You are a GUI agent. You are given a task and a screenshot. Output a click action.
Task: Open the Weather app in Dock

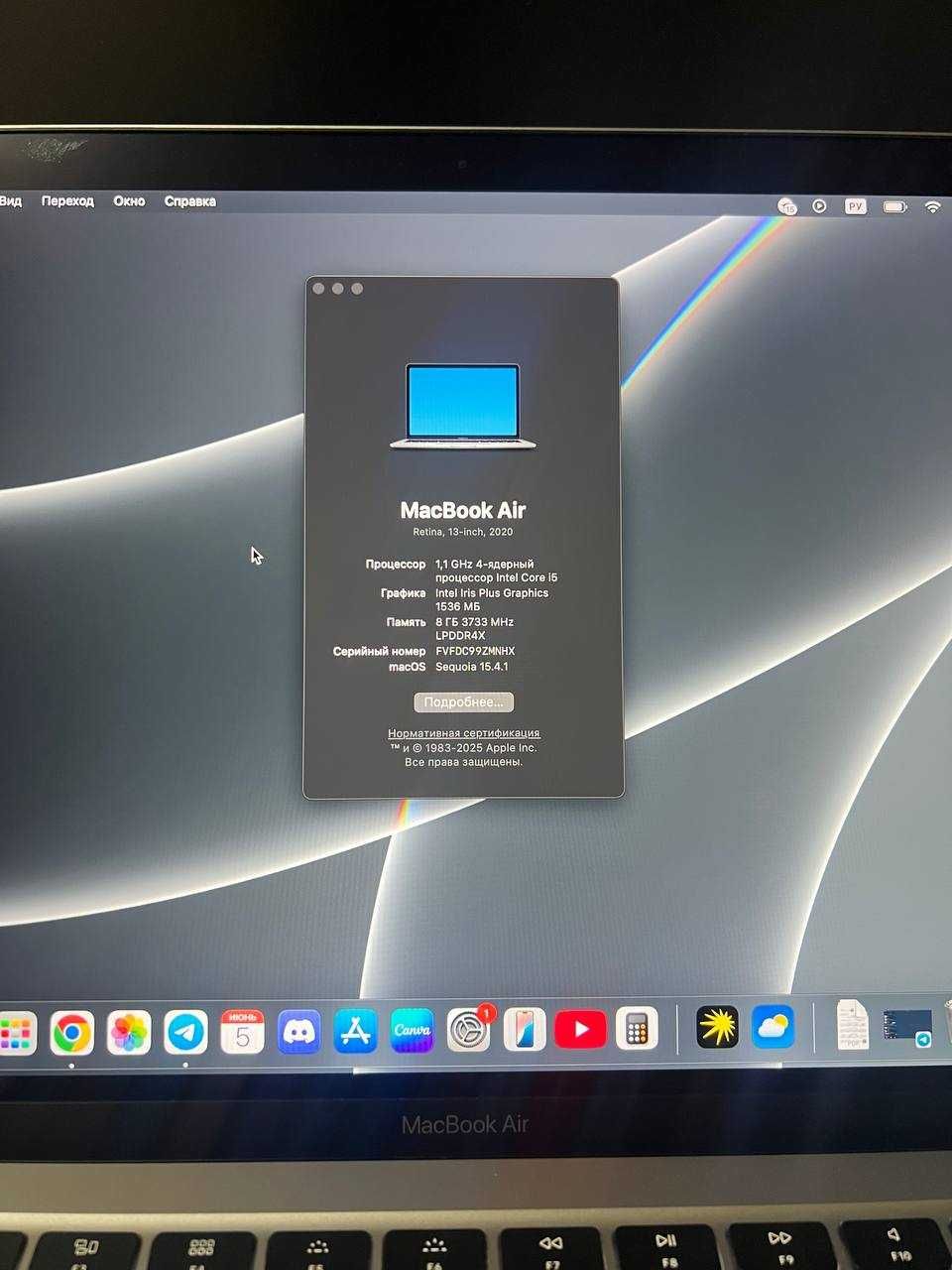pos(773,1027)
